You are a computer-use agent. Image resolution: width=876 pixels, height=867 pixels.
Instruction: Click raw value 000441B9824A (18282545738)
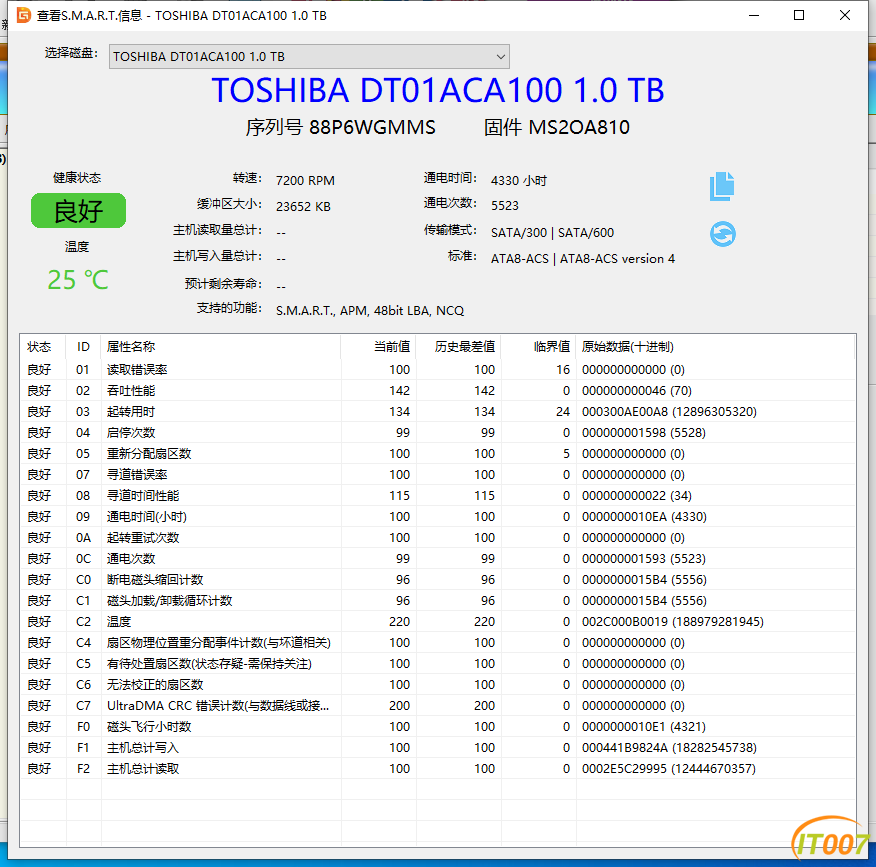point(669,747)
